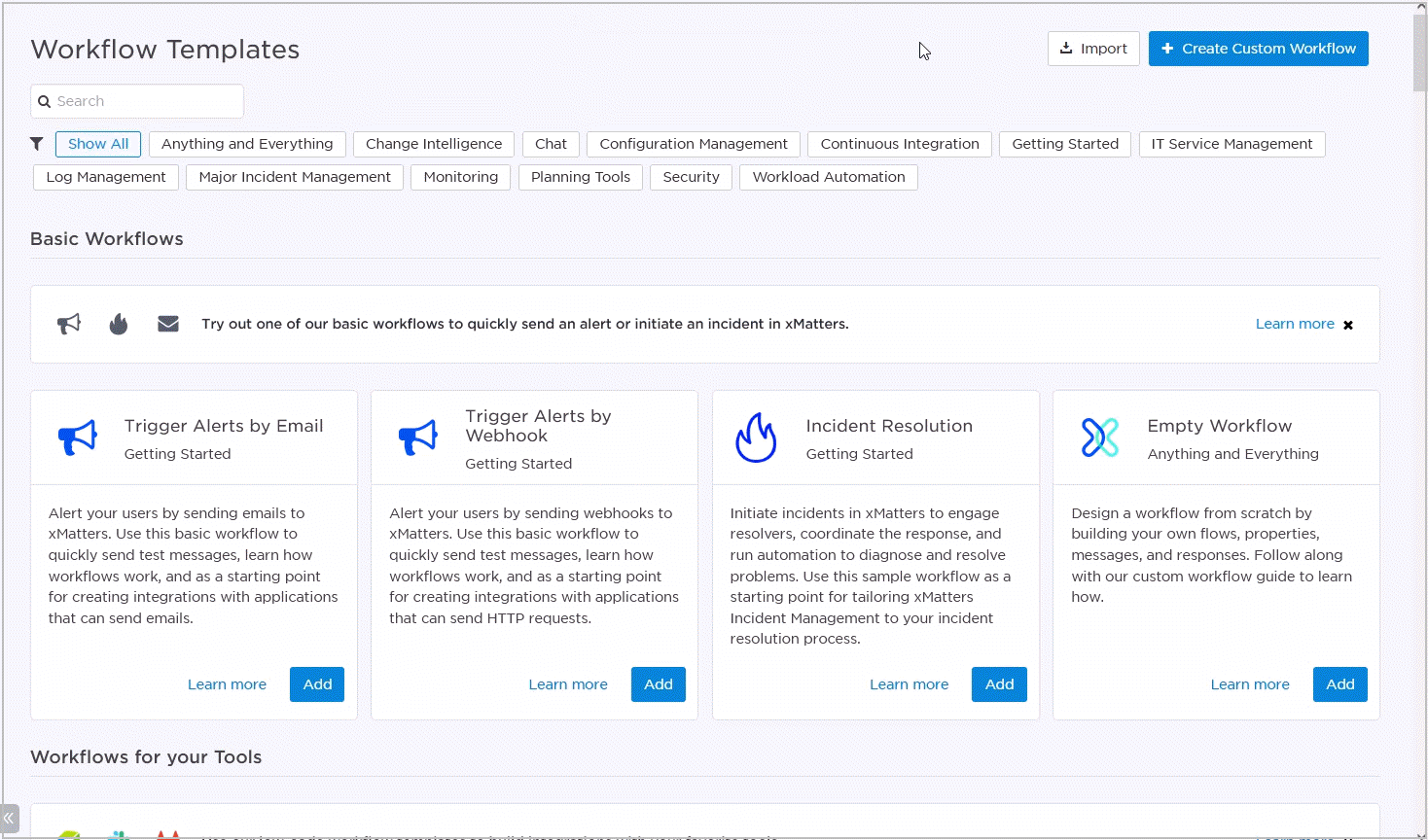Choose the IT Service Management filter
The height and width of the screenshot is (840, 1428).
1232,144
